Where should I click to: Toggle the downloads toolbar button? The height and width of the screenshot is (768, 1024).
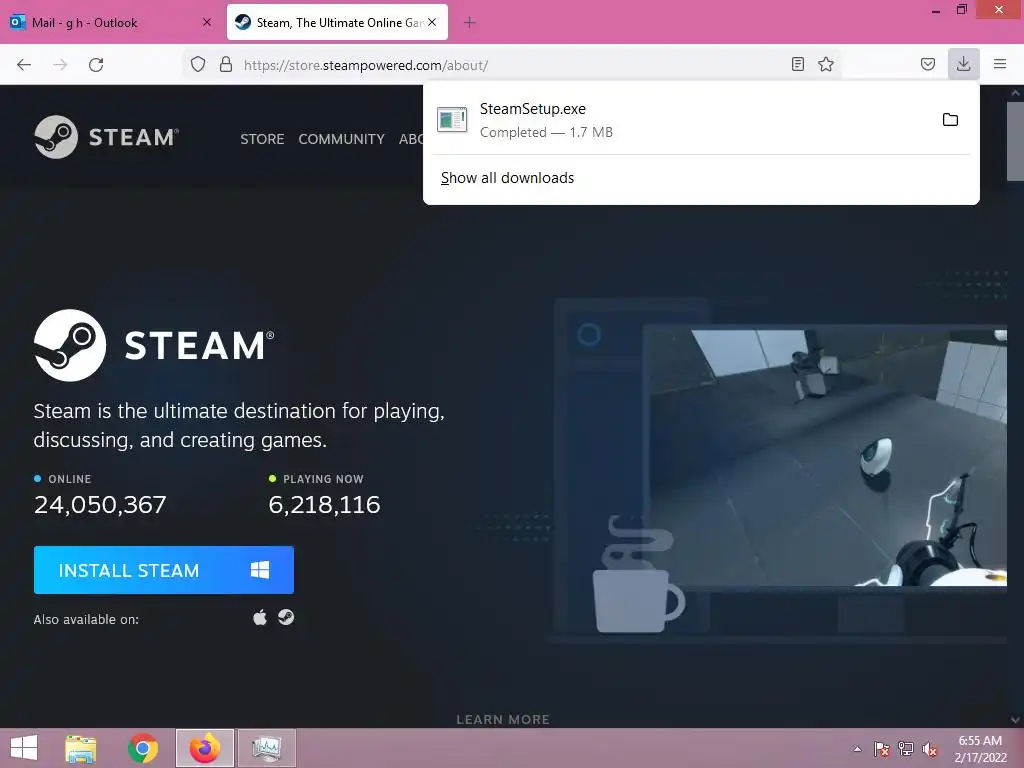pyautogui.click(x=963, y=64)
